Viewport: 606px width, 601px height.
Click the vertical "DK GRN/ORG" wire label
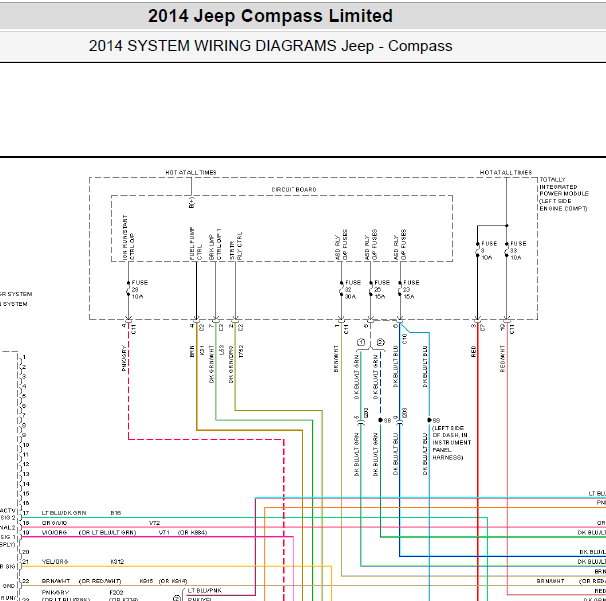point(231,364)
